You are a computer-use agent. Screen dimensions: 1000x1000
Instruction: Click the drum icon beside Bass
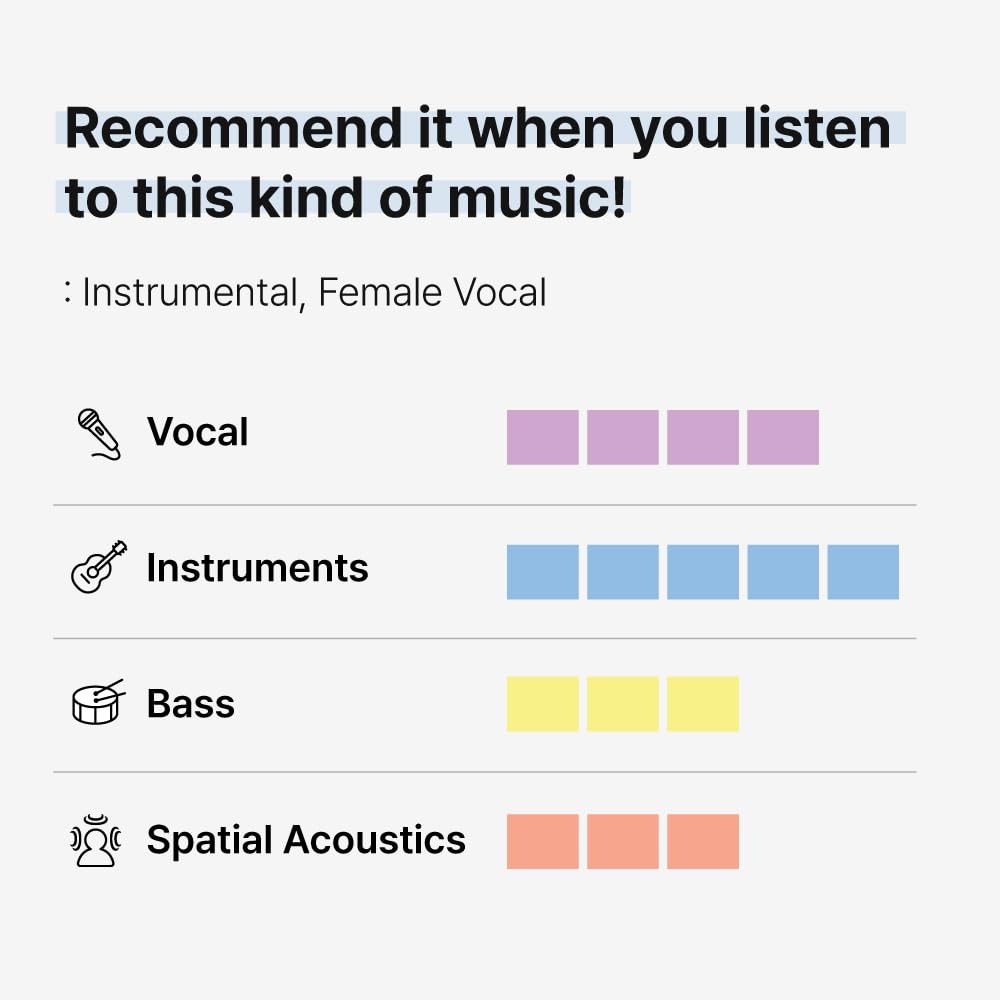point(98,702)
